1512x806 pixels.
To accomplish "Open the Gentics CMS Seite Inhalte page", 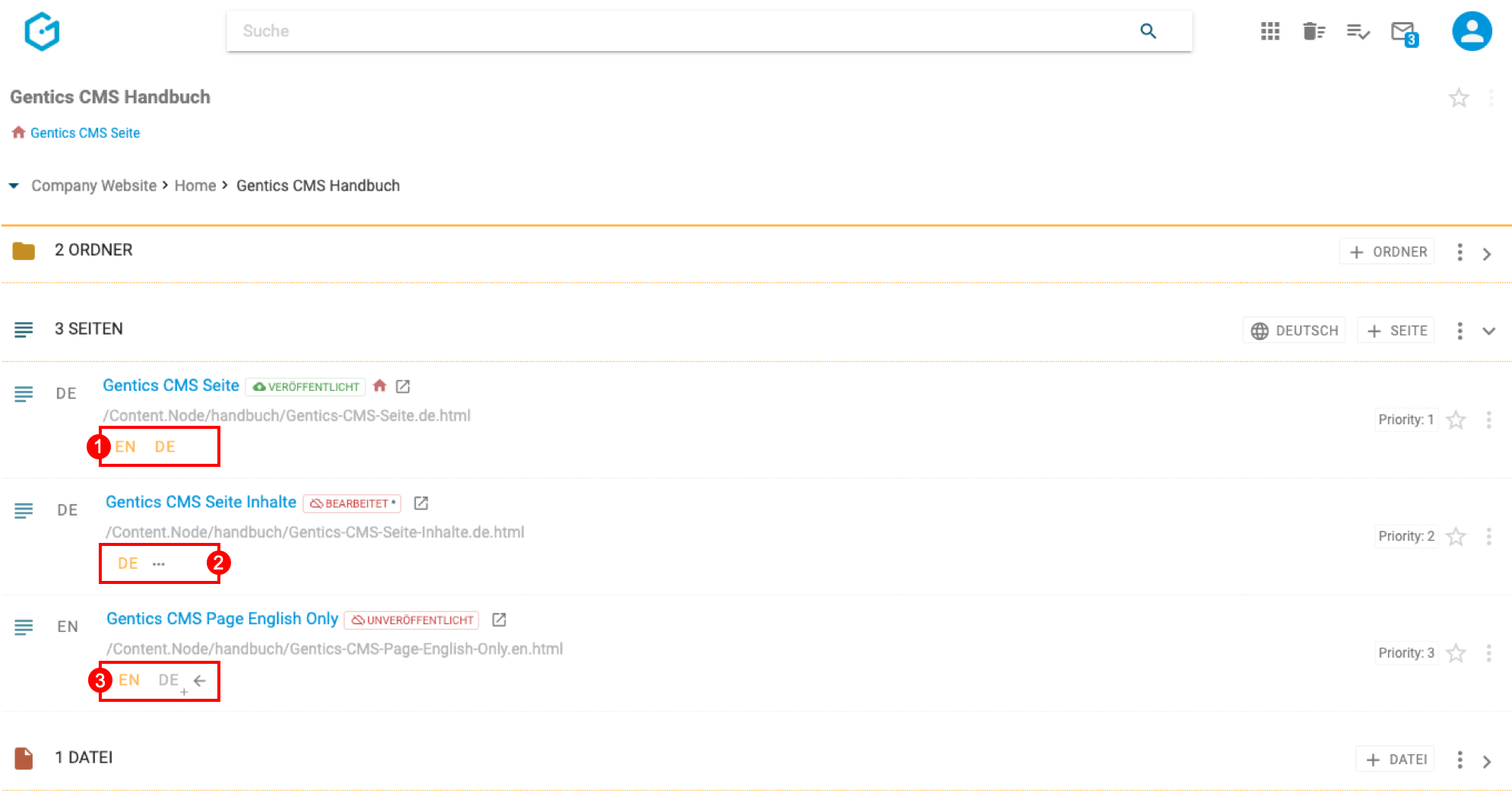I will [x=201, y=502].
